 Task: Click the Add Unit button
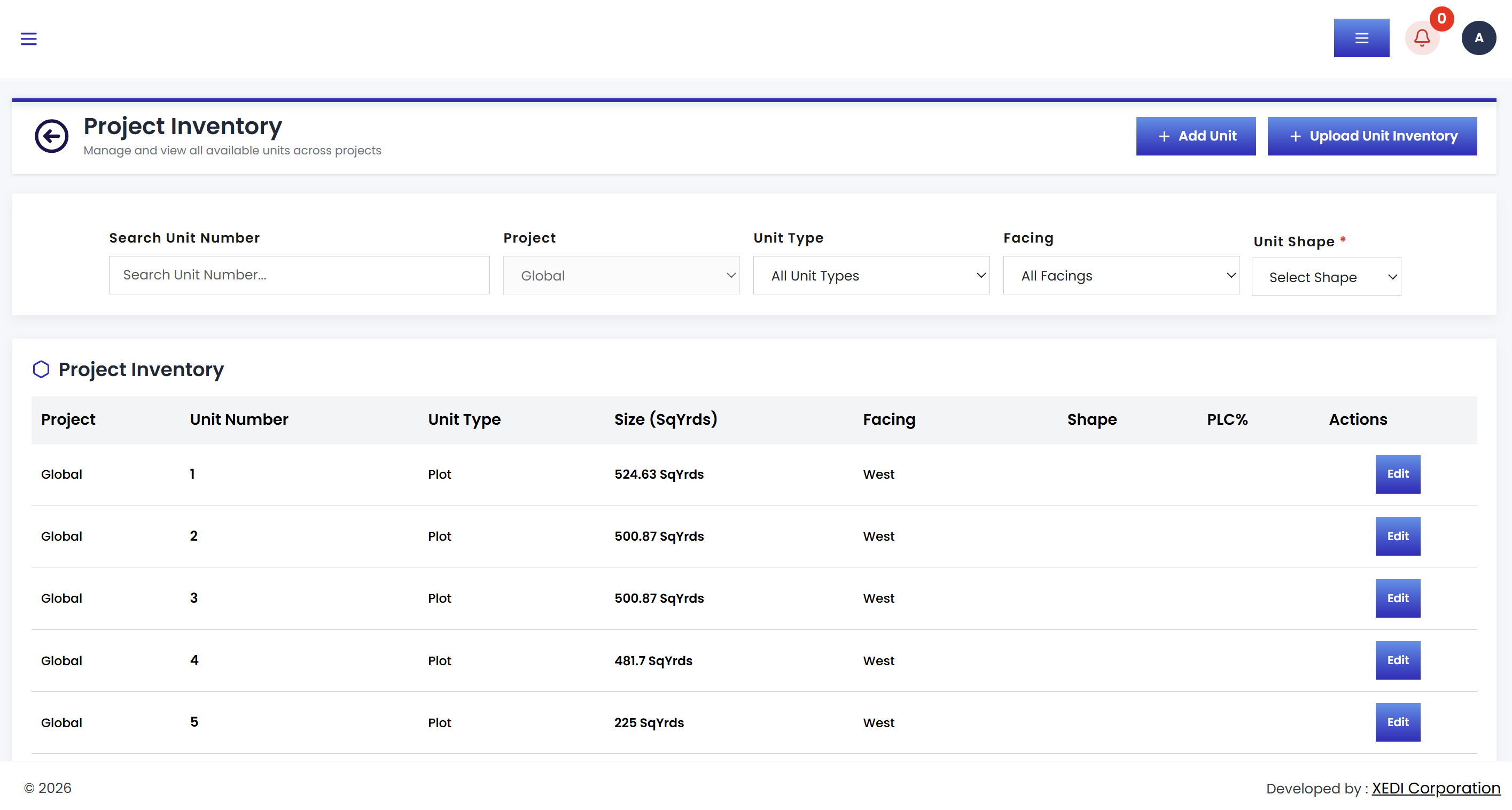(1196, 136)
